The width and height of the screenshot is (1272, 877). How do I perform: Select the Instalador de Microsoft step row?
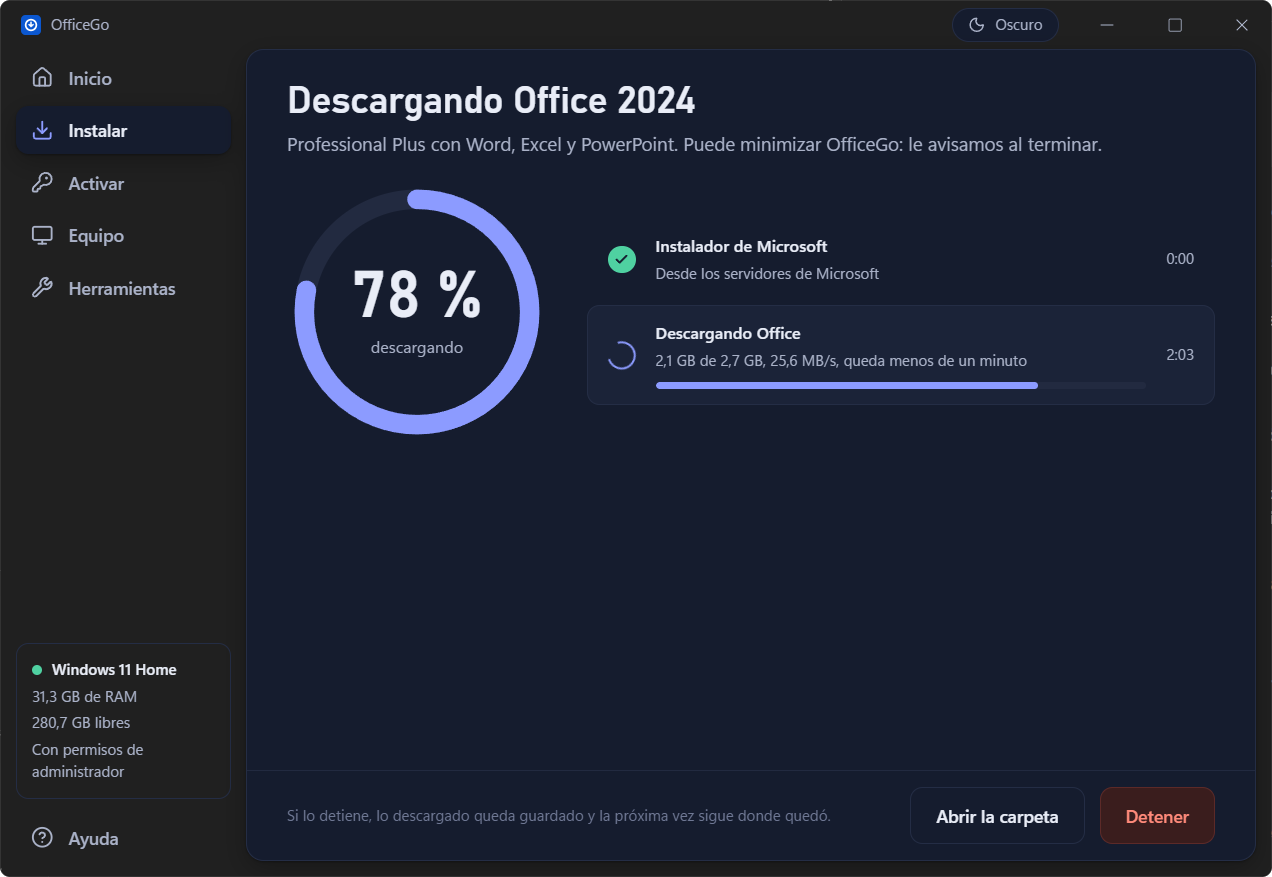tap(900, 259)
